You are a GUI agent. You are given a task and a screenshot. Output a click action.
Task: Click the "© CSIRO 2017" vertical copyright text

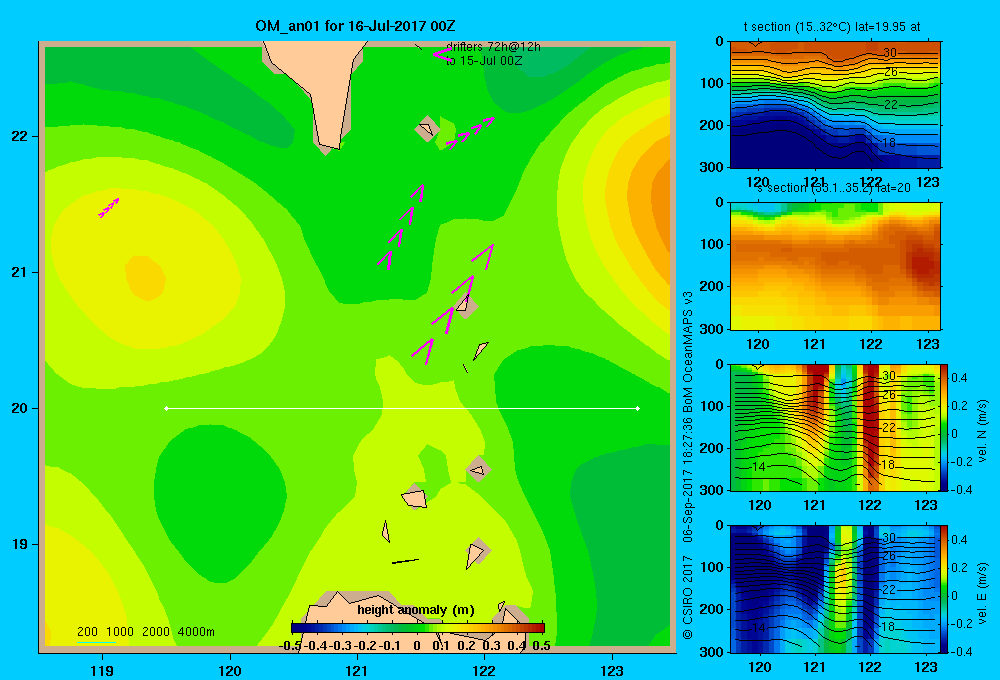(688, 597)
